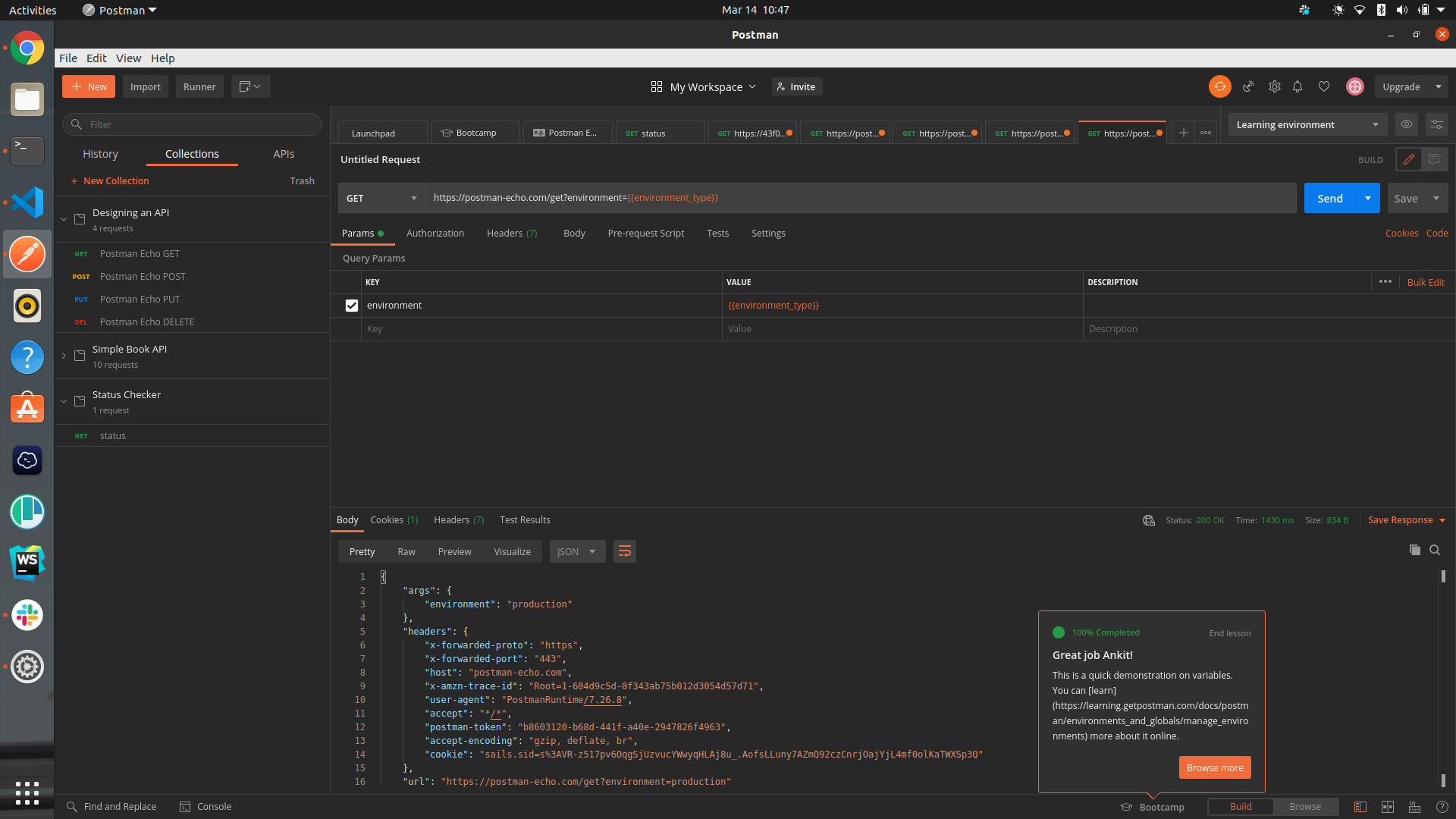Open Chrome from the Ubuntu dock
The height and width of the screenshot is (819, 1456).
click(27, 48)
